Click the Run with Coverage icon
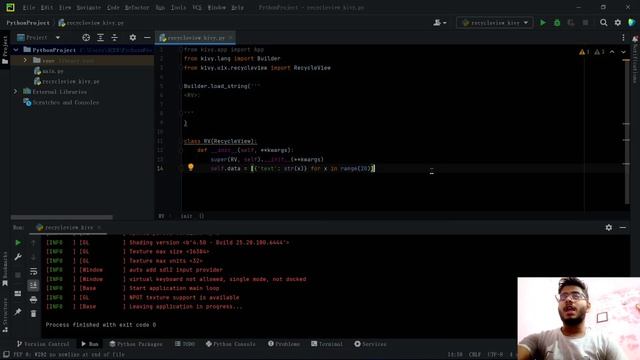 click(571, 23)
